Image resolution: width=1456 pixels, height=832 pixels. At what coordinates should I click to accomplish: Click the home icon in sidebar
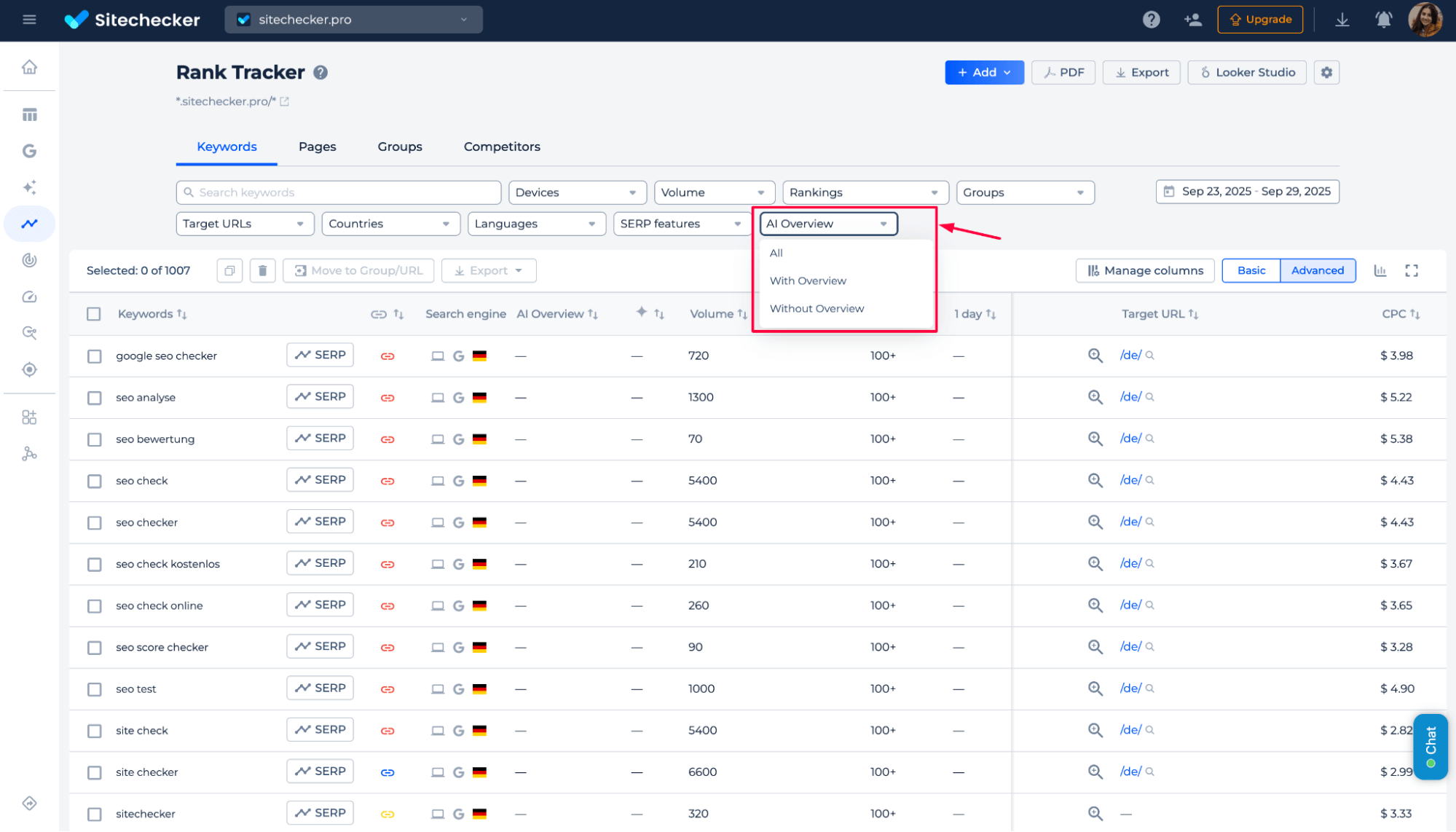pyautogui.click(x=29, y=67)
